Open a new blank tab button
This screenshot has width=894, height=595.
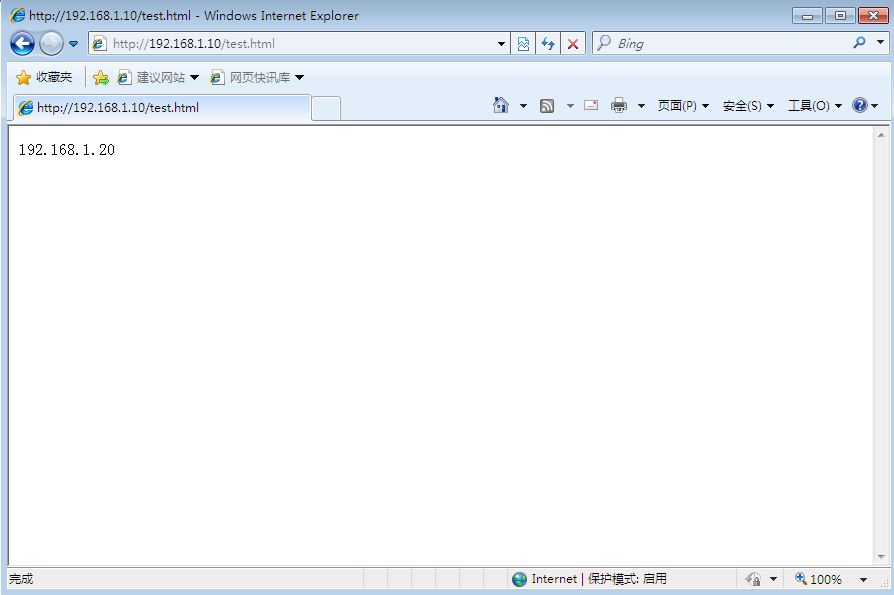pos(326,108)
